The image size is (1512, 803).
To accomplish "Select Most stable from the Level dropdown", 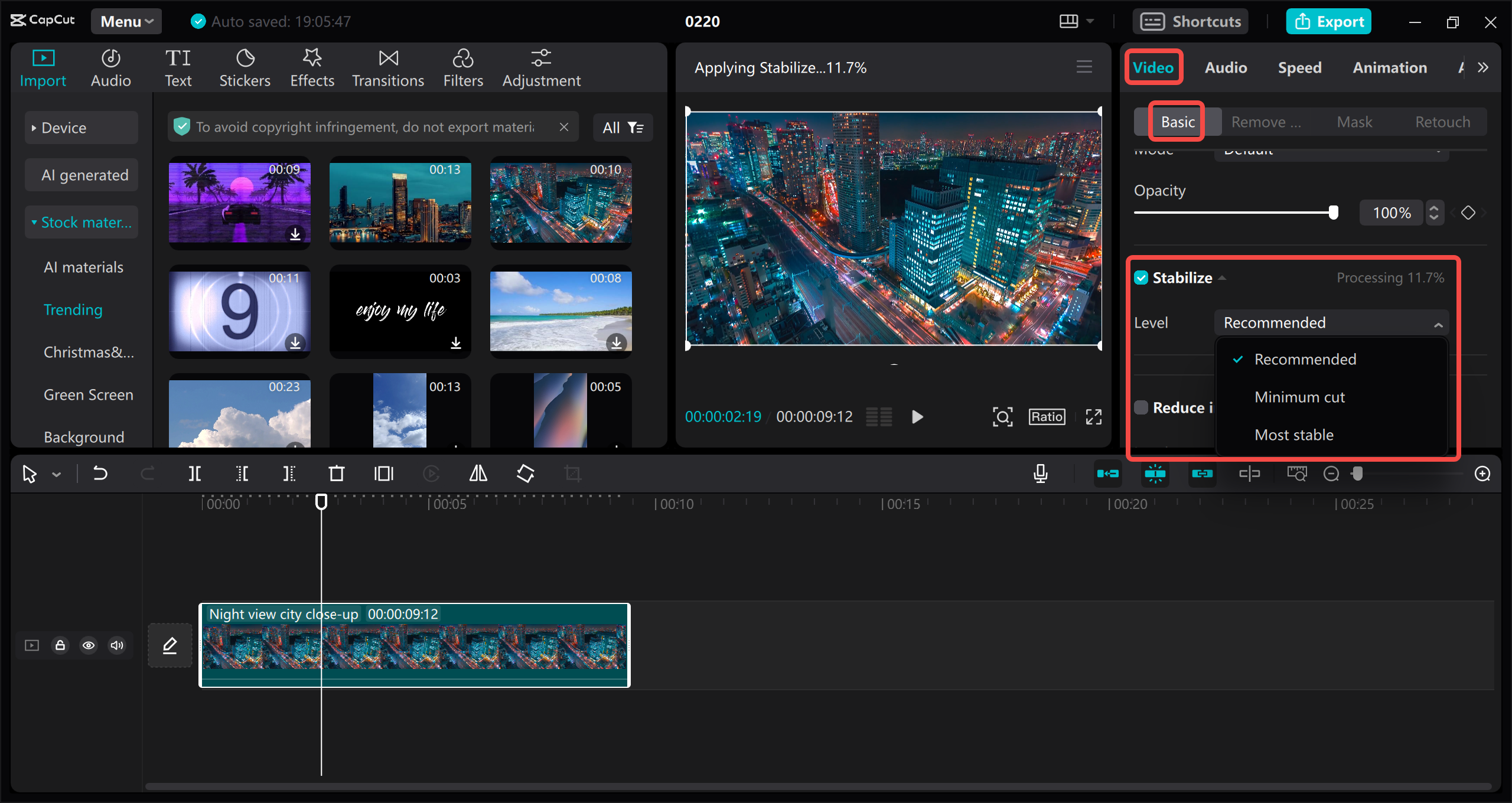I will 1293,435.
